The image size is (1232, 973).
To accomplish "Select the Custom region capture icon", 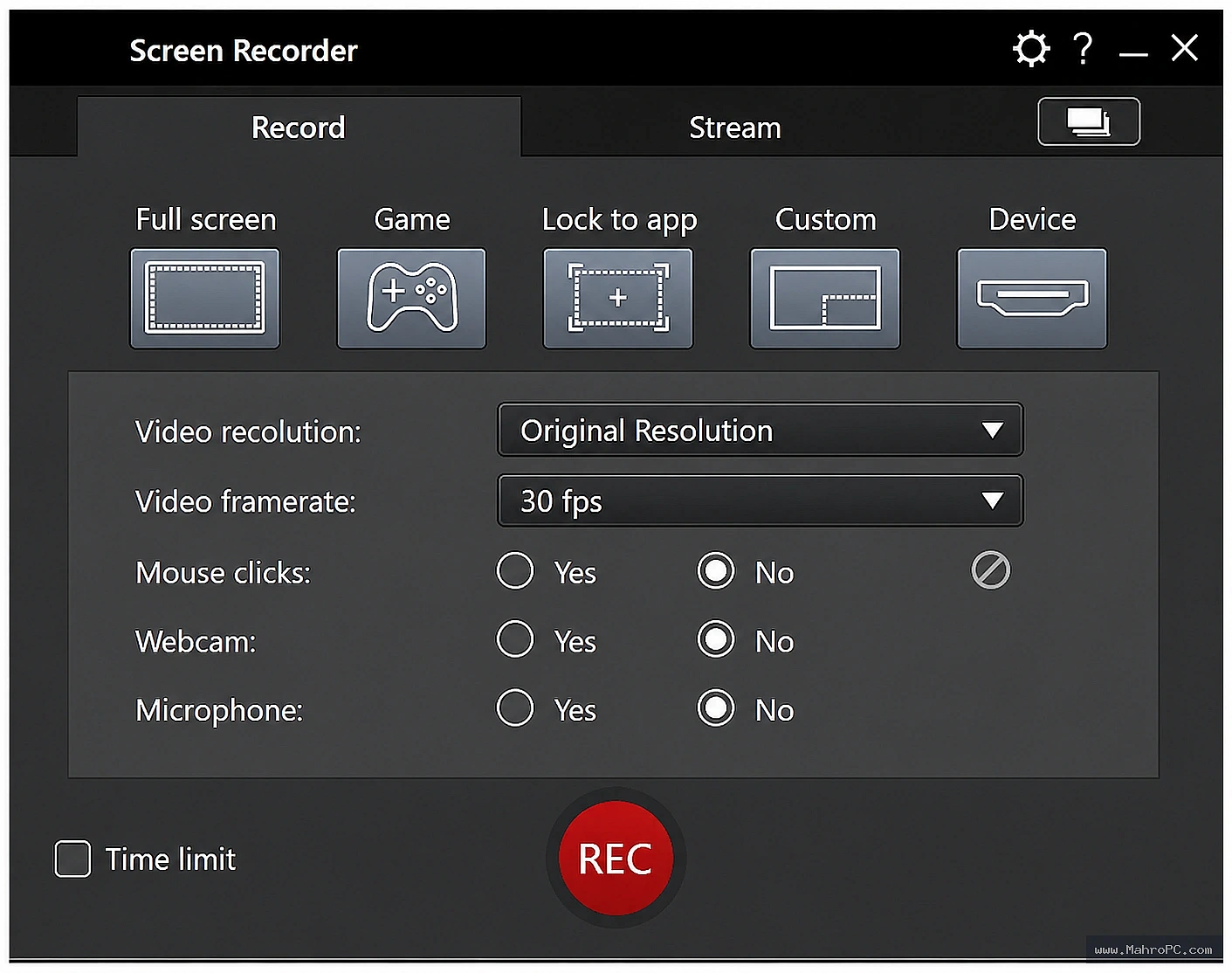I will click(x=825, y=299).
